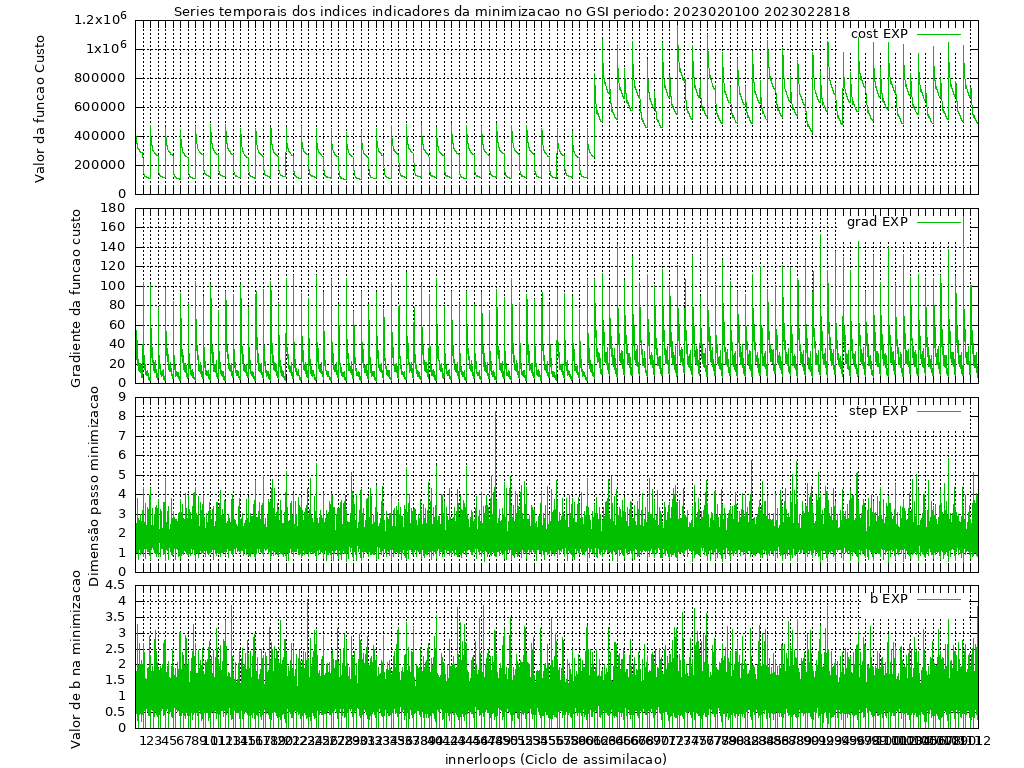
Task: Click the 'Valor de b na minimizacao' axis label
Action: pyautogui.click(x=76, y=658)
